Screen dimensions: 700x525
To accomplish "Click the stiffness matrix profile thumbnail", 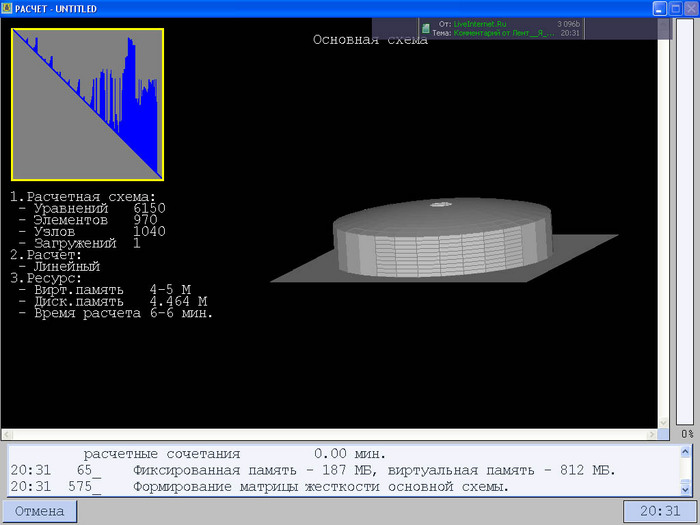I will tap(88, 104).
